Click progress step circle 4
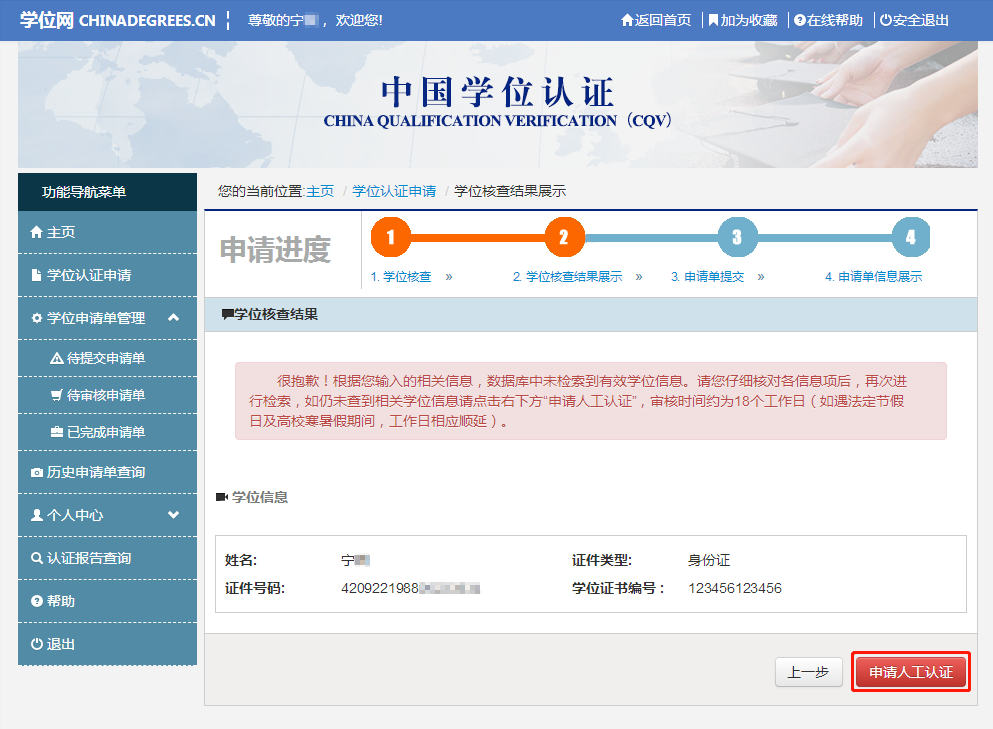The image size is (993, 729). pyautogui.click(x=911, y=238)
